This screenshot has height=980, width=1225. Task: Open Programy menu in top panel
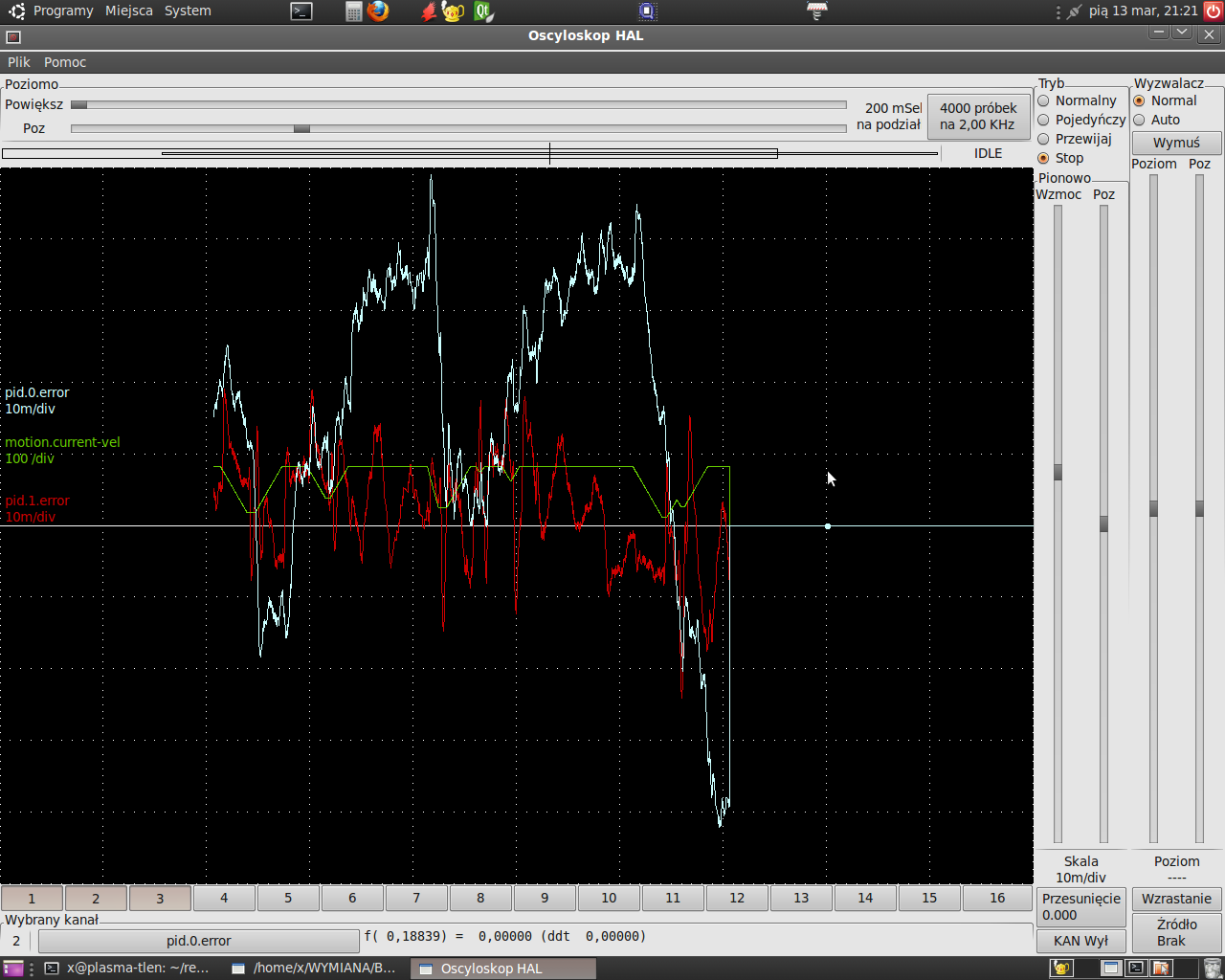click(63, 11)
